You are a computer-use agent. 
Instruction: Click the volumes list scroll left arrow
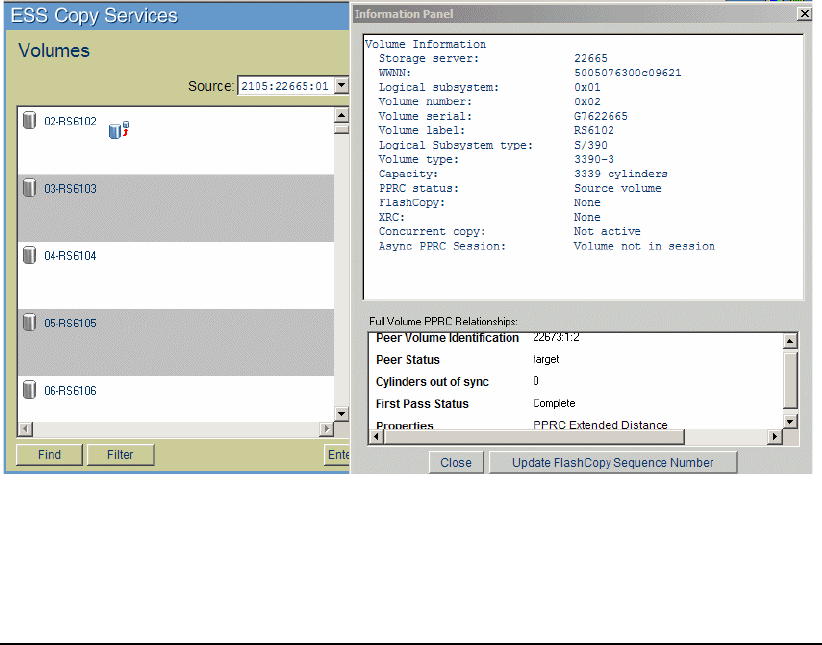[x=25, y=429]
